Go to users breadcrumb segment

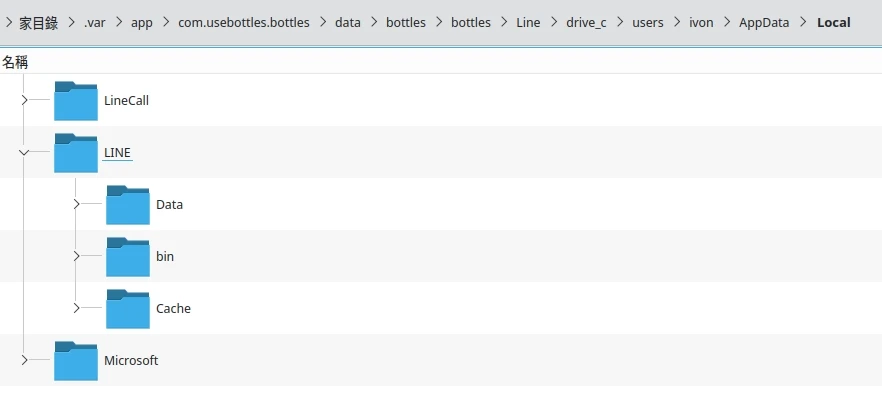(x=647, y=22)
